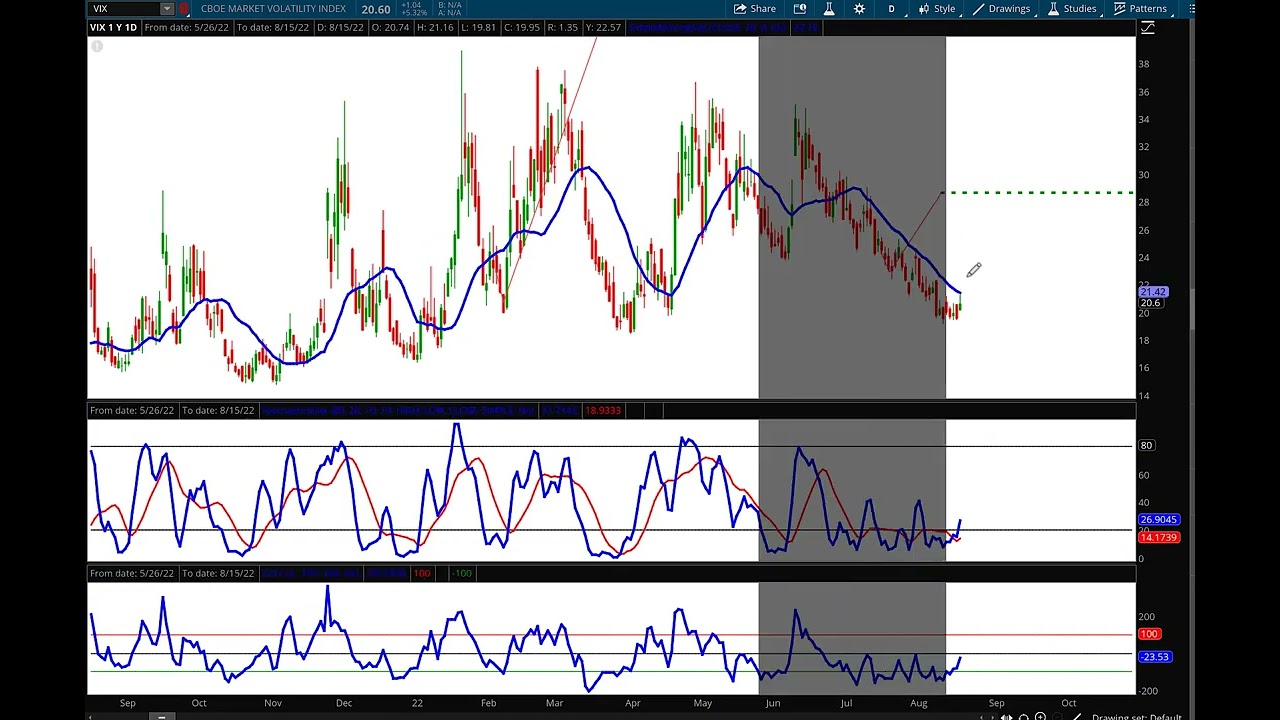This screenshot has height=720, width=1280.
Task: Click the 14.1739 stochastic value bubble
Action: [x=1159, y=538]
